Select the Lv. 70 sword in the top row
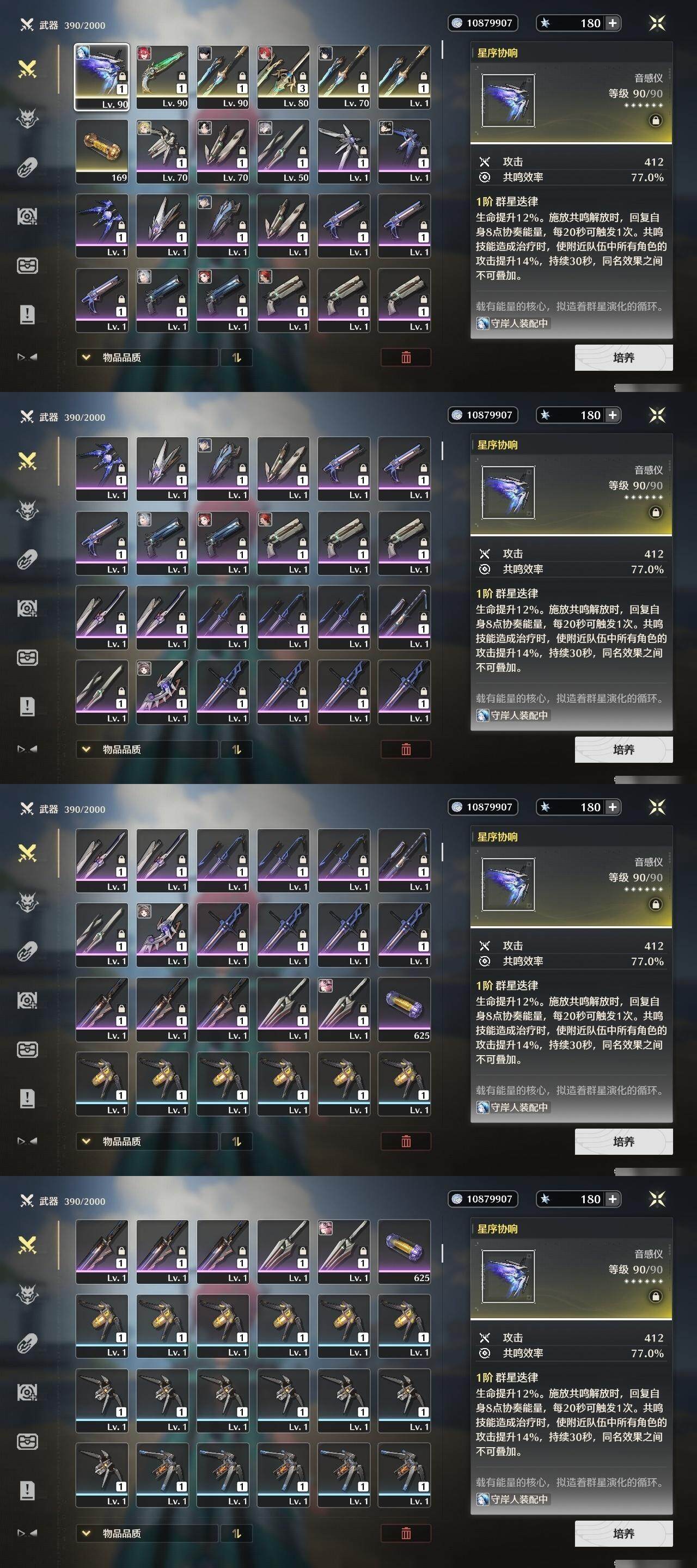697x1568 pixels. tap(343, 77)
